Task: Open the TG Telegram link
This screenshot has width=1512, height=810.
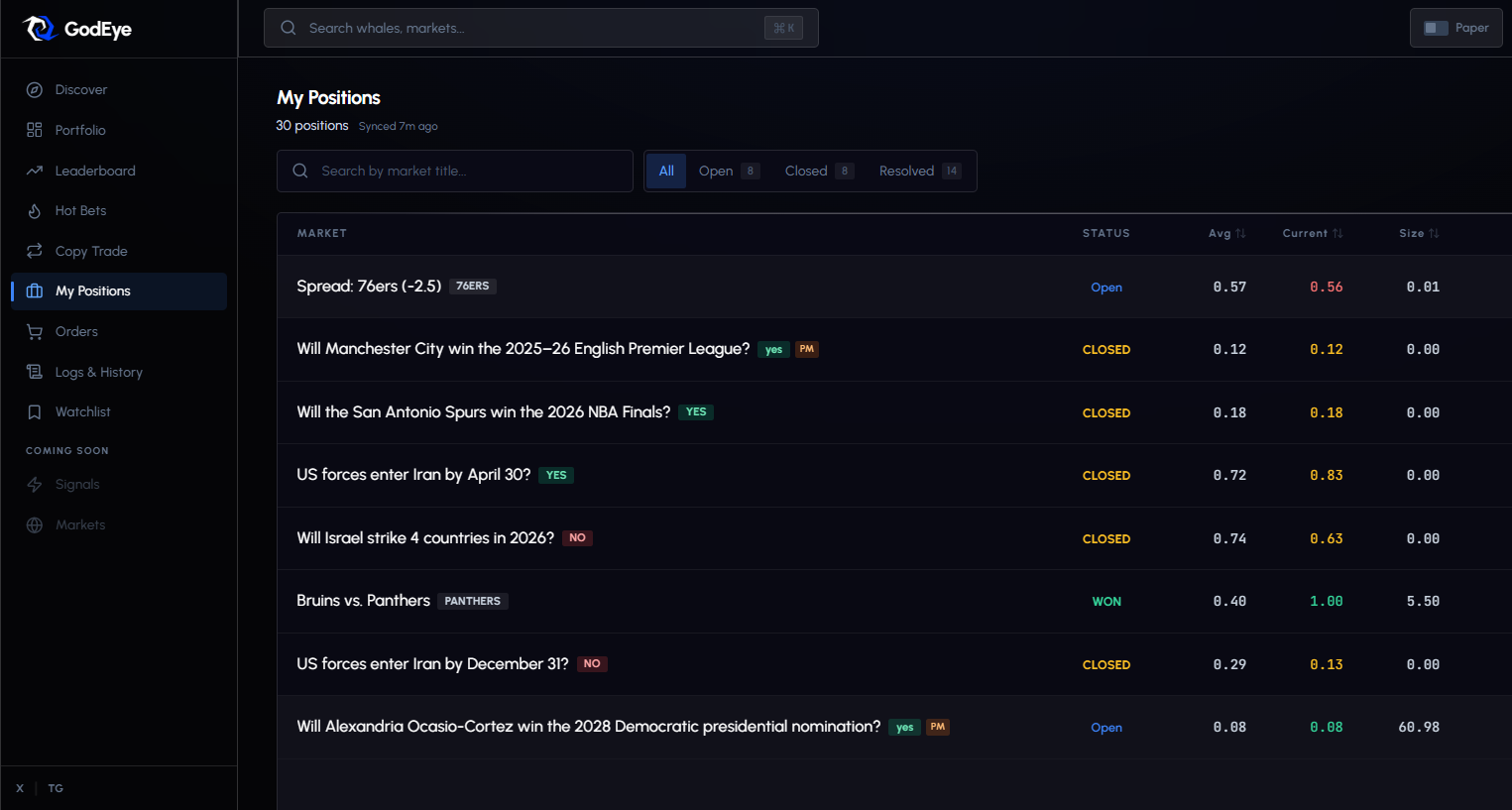Action: click(56, 789)
